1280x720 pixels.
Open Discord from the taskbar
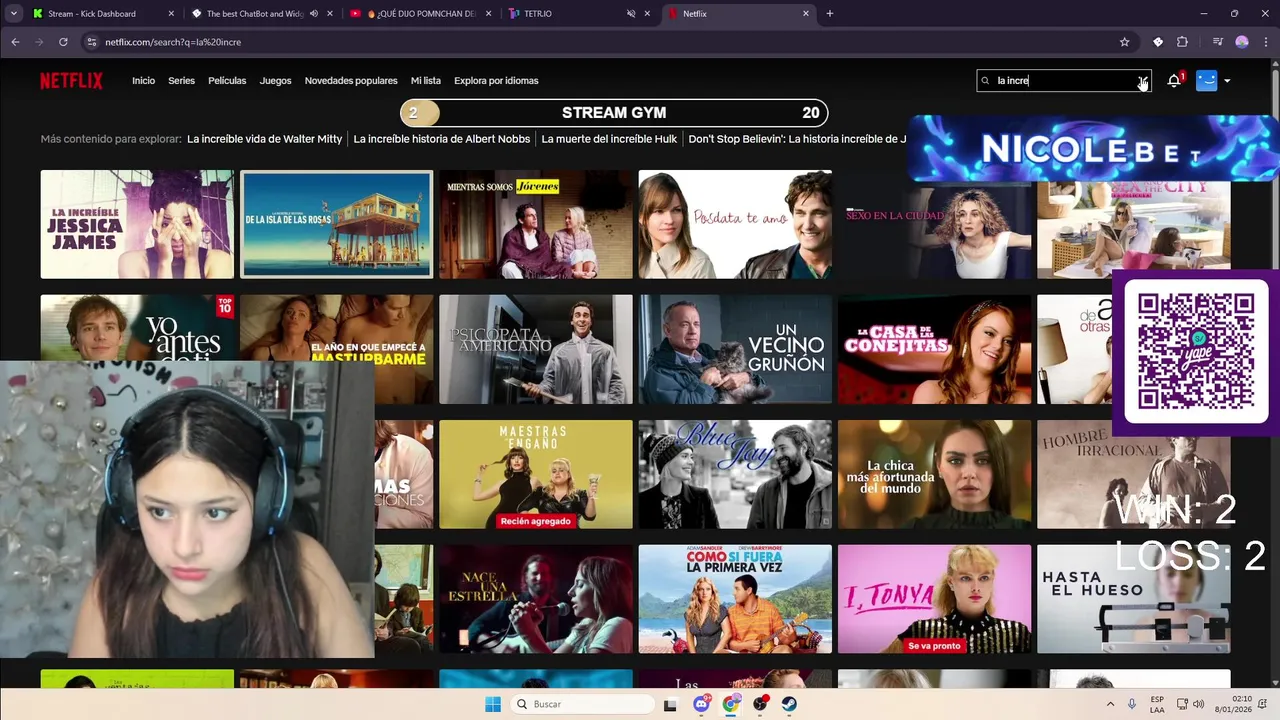click(x=701, y=704)
